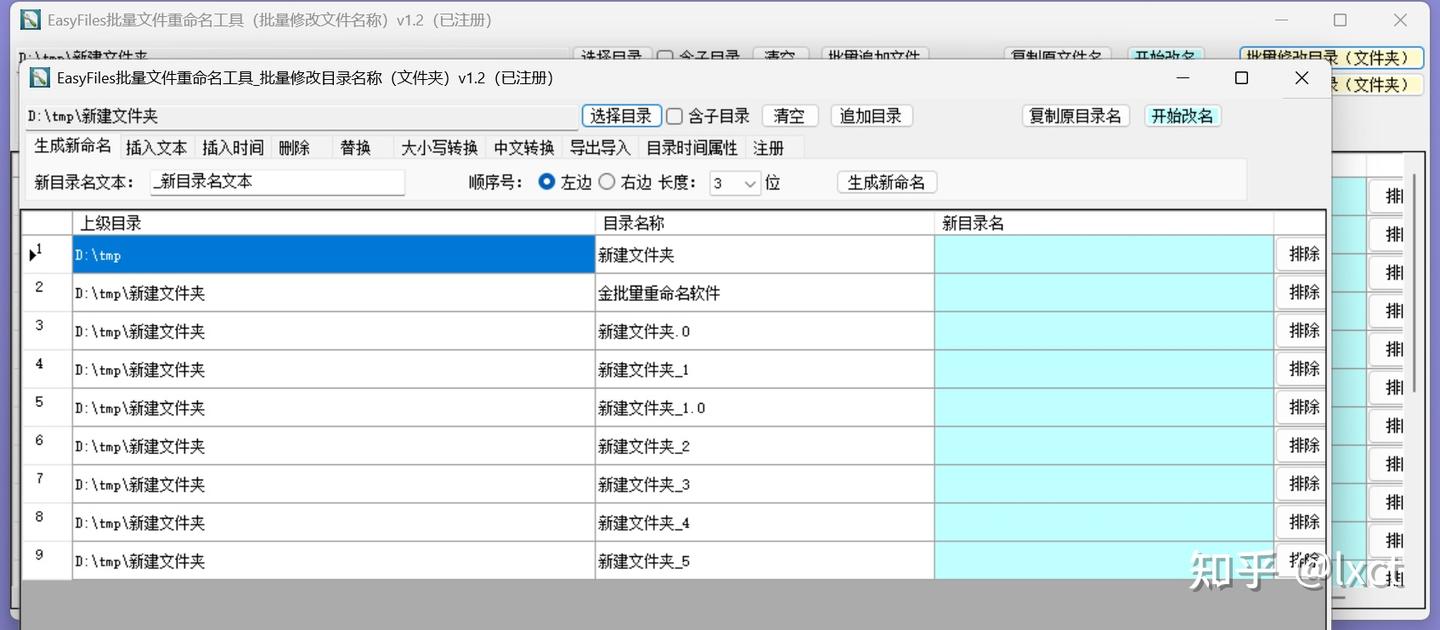Click the 复制原目录名 button
Viewport: 1440px width, 630px height.
tap(1076, 115)
